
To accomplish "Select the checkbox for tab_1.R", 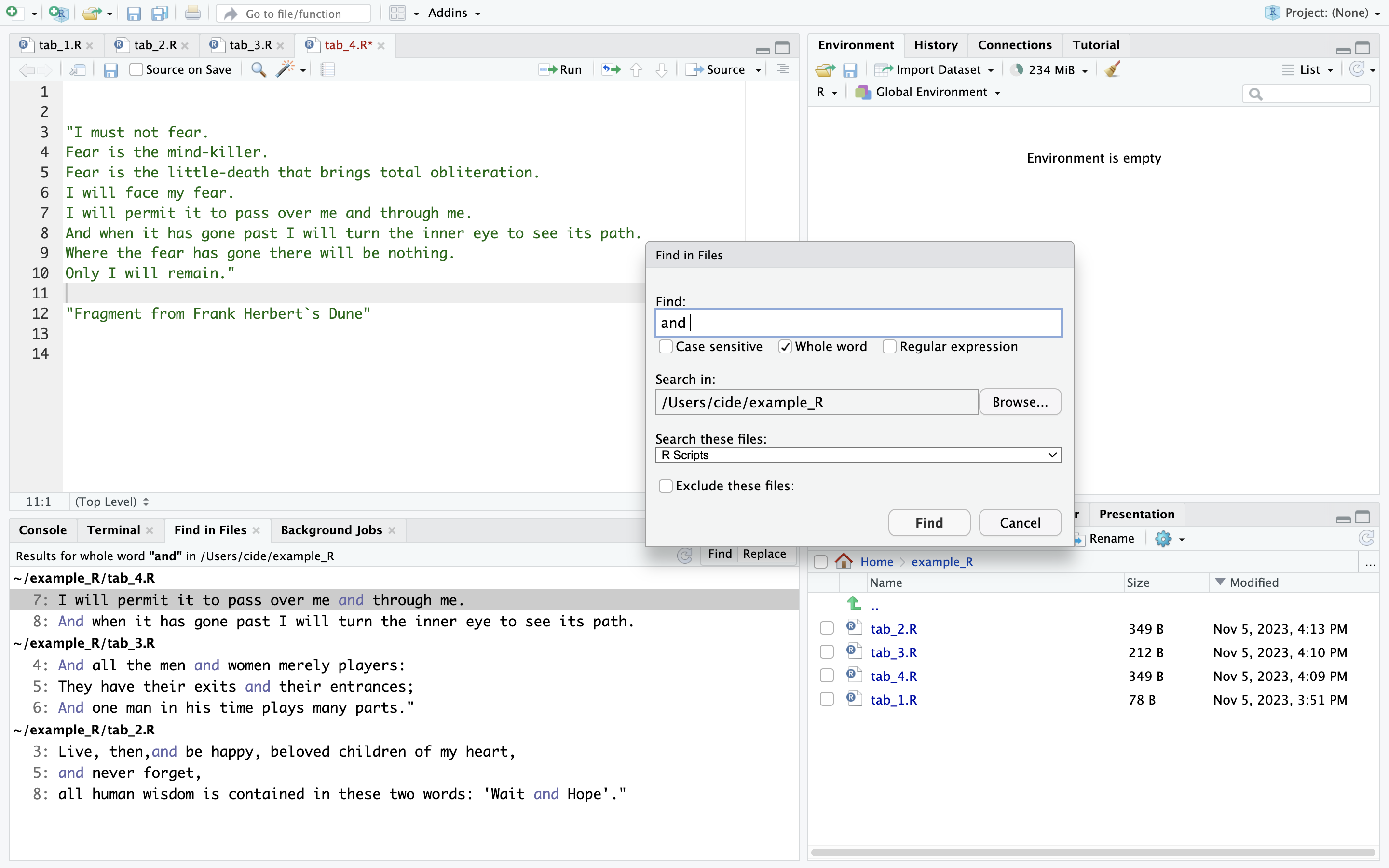I will click(x=827, y=699).
